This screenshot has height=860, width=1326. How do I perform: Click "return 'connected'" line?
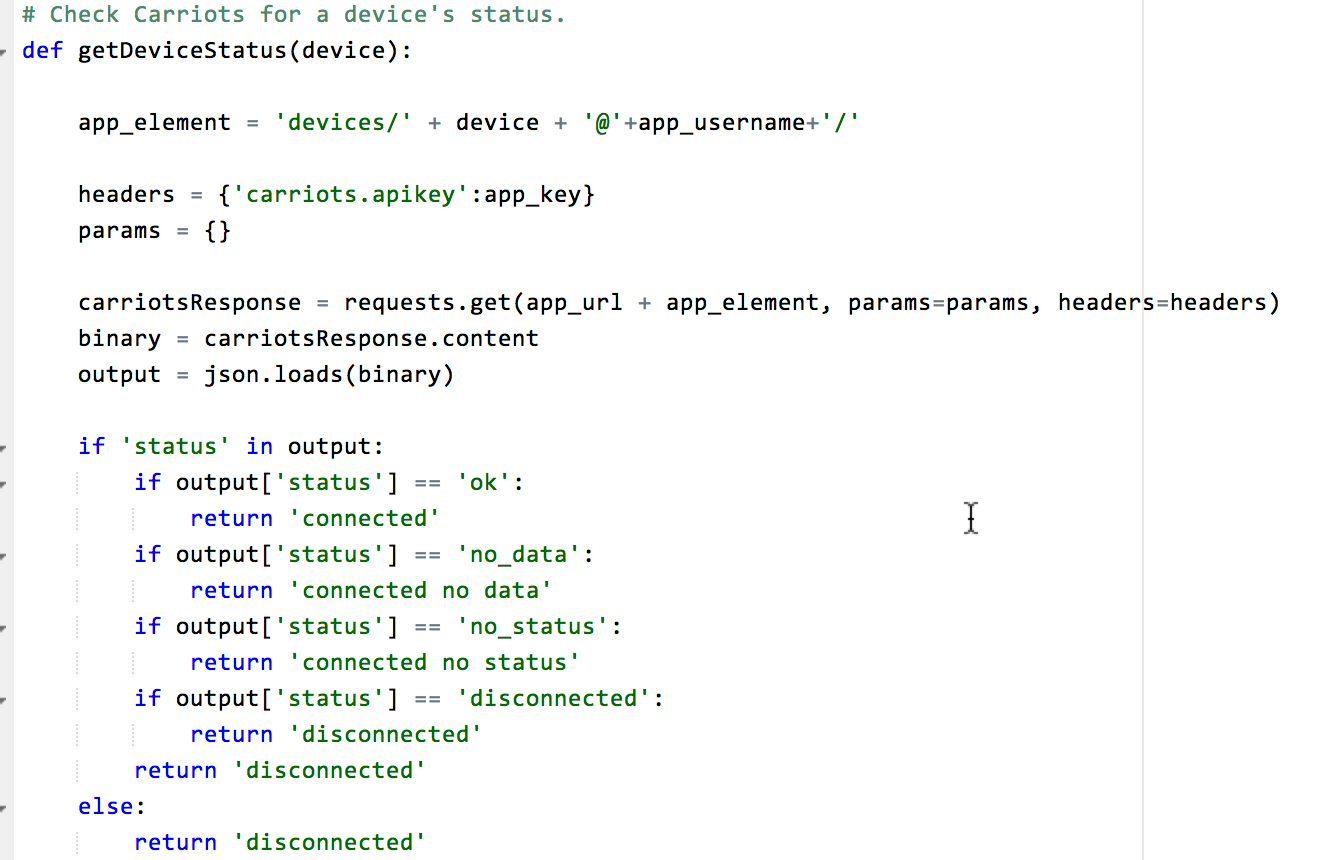[x=315, y=518]
